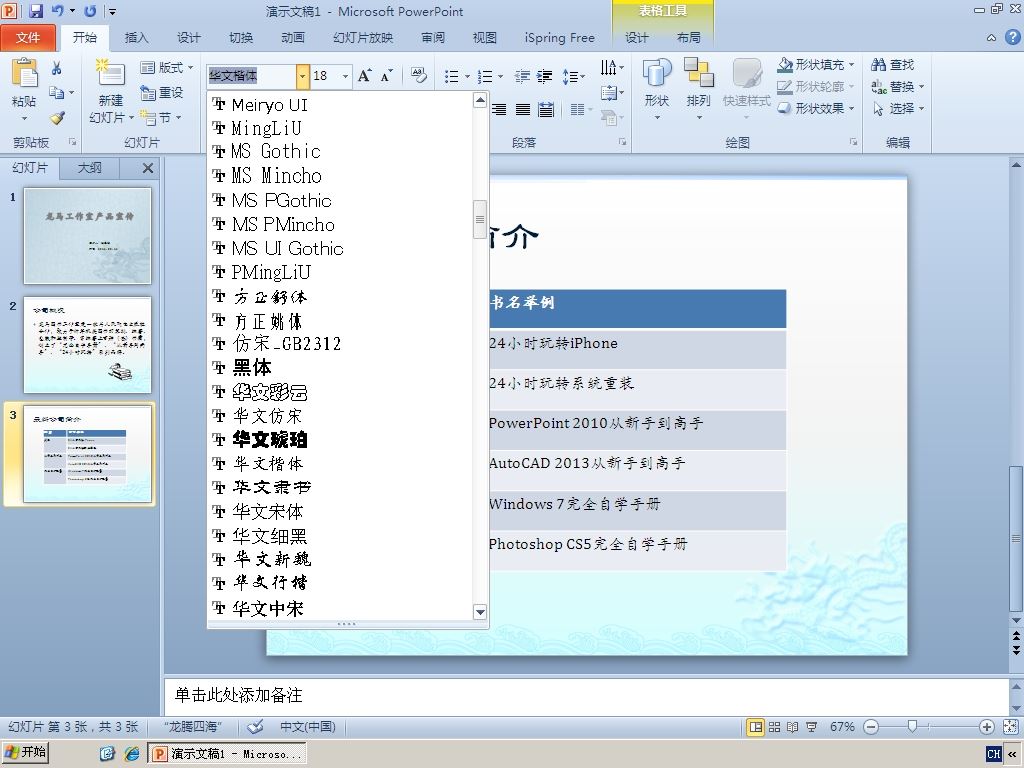Fit slide to current window button

click(x=1010, y=727)
